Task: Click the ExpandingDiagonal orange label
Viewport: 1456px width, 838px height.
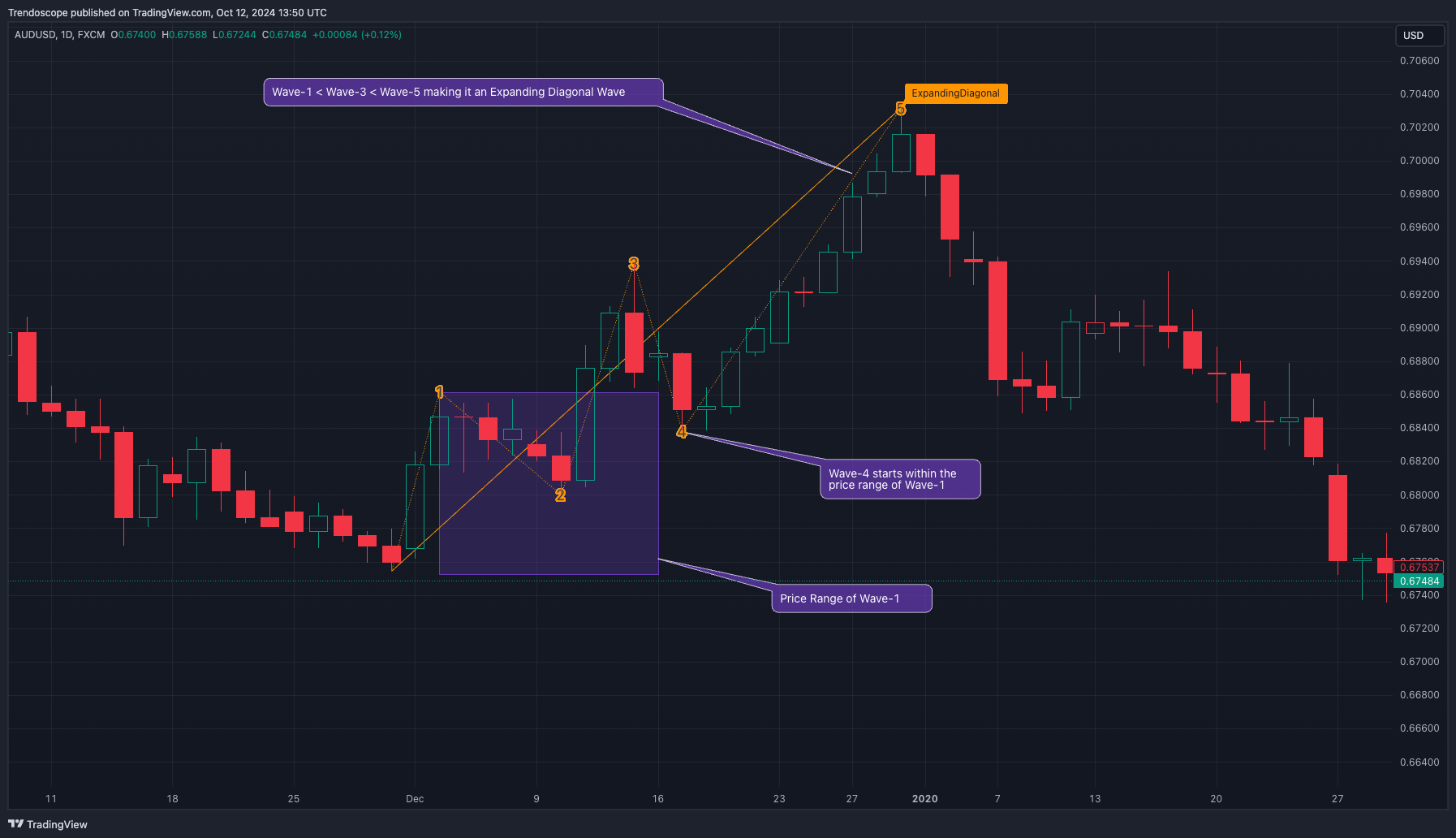Action: point(955,93)
